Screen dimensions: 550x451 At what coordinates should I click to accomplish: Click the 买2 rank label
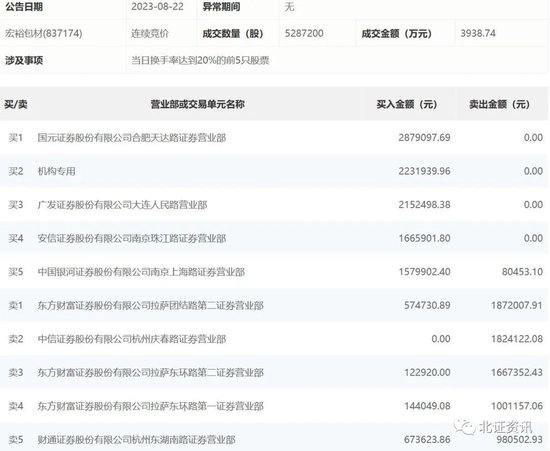[16, 171]
